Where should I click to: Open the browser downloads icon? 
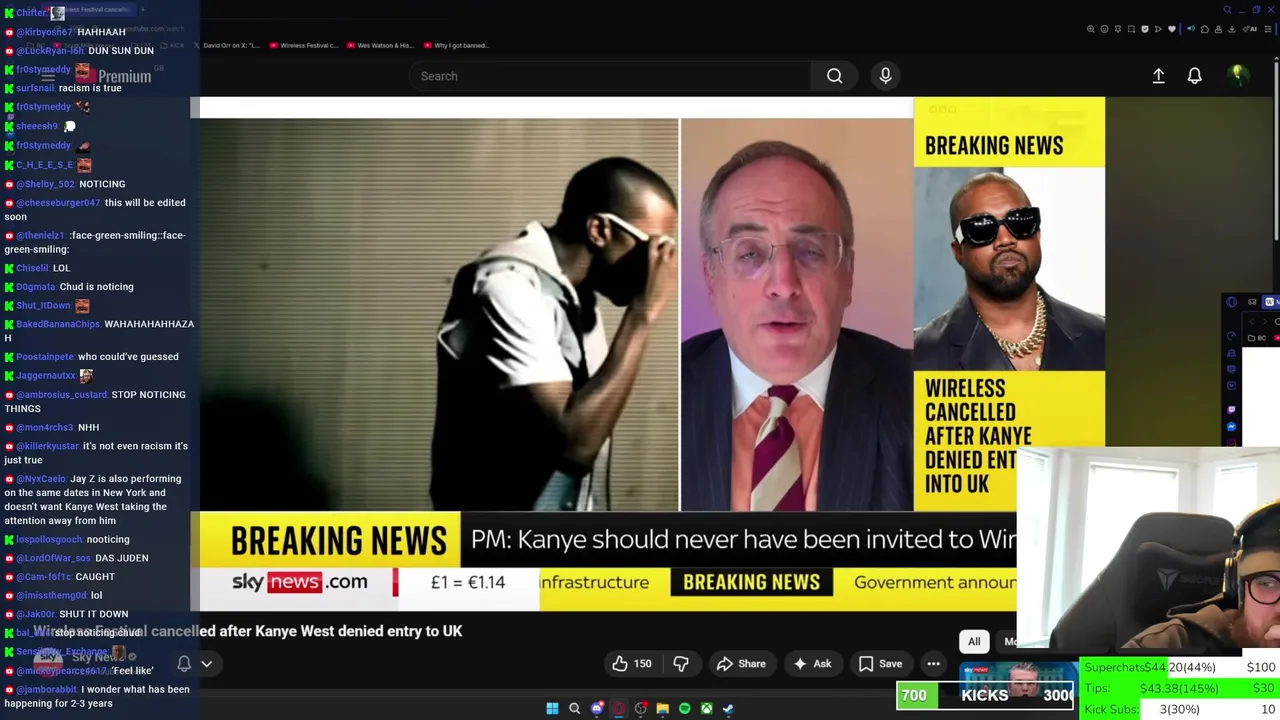(x=1232, y=29)
